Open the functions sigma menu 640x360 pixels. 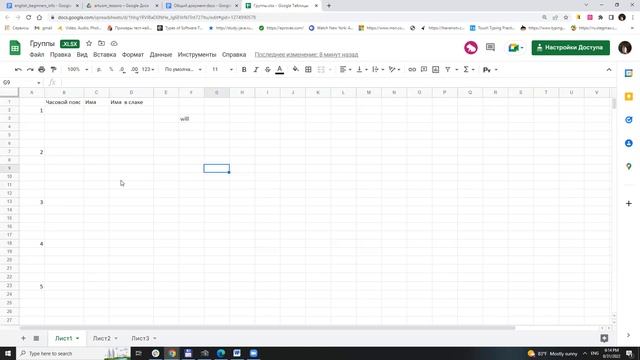click(468, 70)
